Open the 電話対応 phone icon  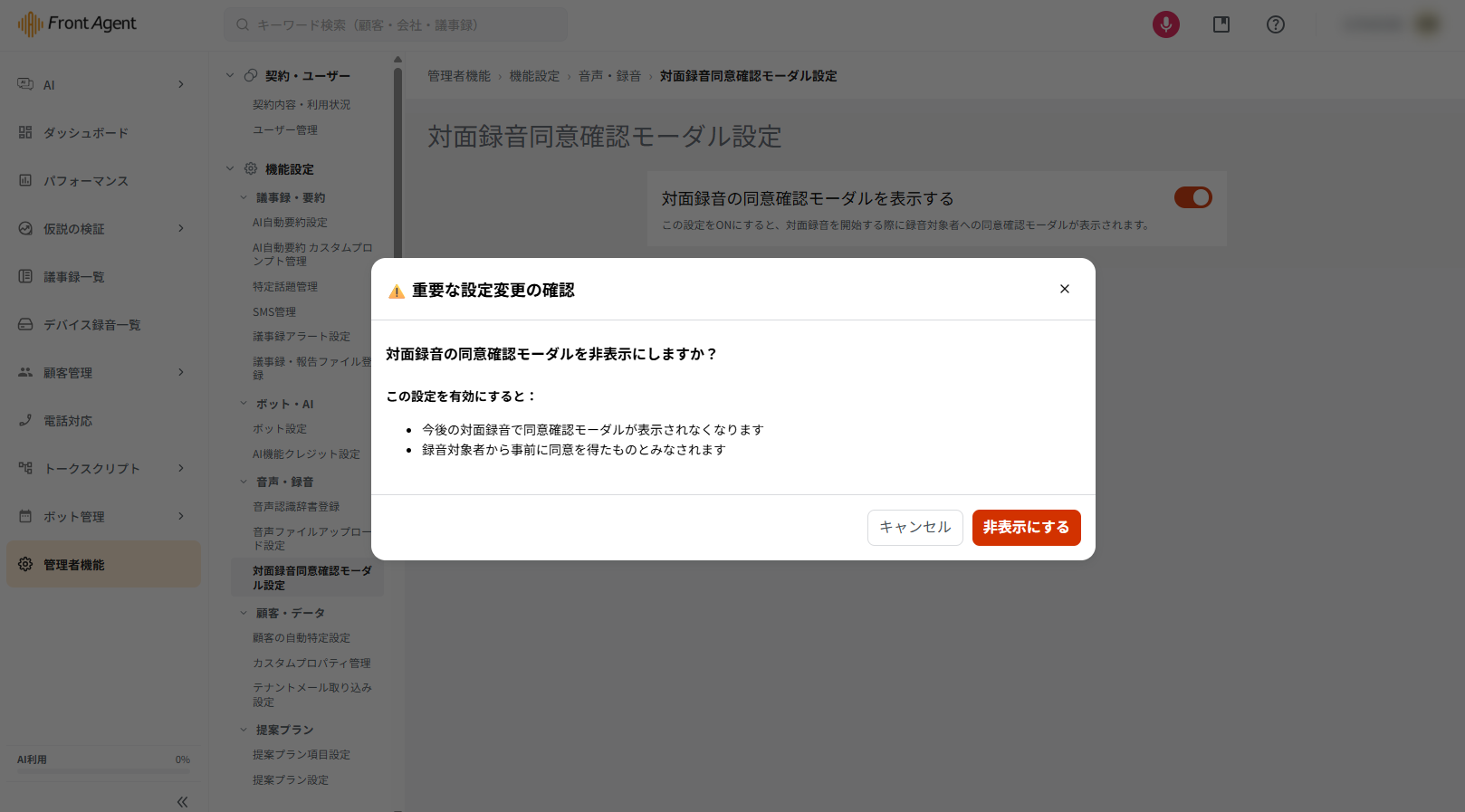25,420
